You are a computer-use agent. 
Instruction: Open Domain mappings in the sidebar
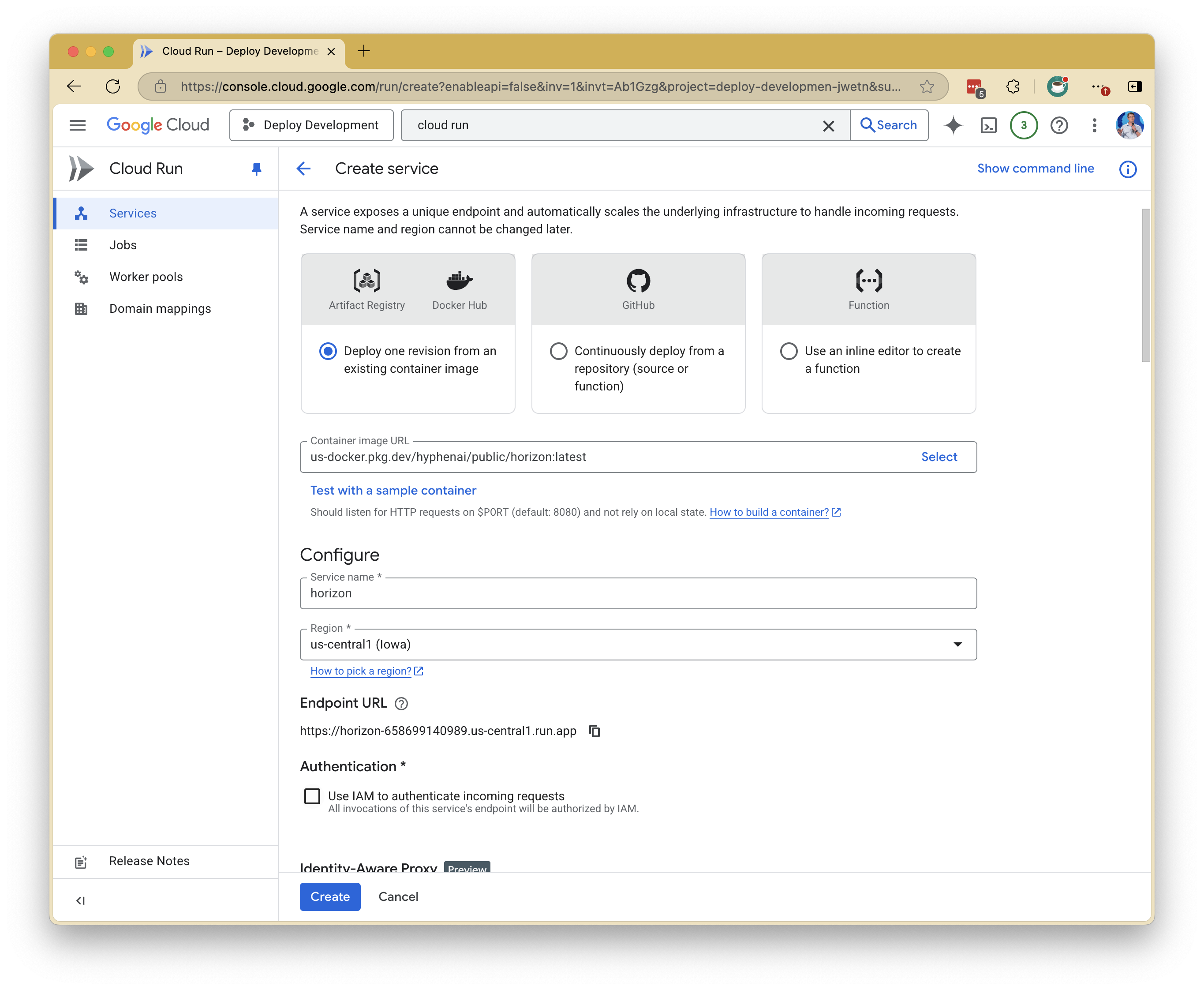tap(165, 308)
